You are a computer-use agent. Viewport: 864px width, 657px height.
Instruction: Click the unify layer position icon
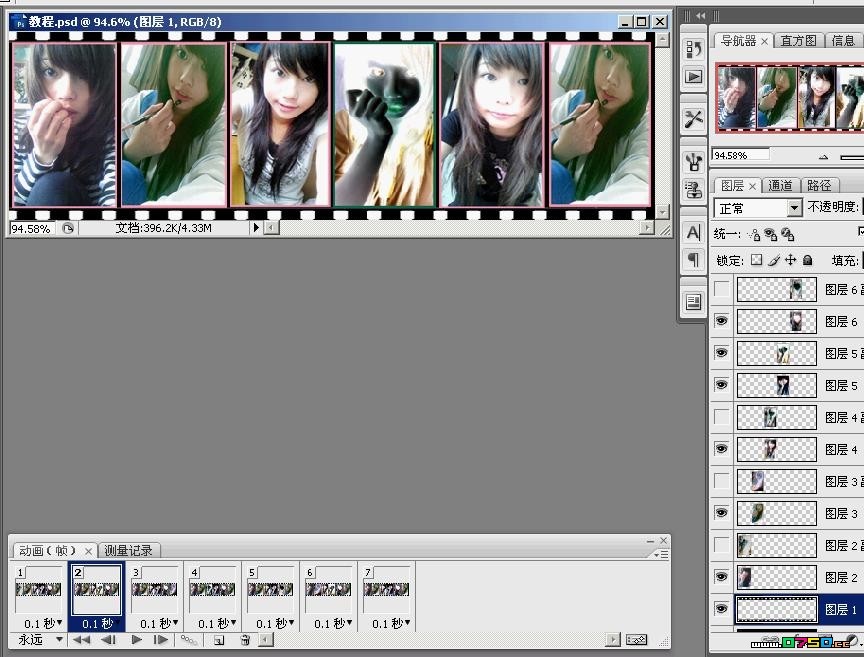[754, 235]
